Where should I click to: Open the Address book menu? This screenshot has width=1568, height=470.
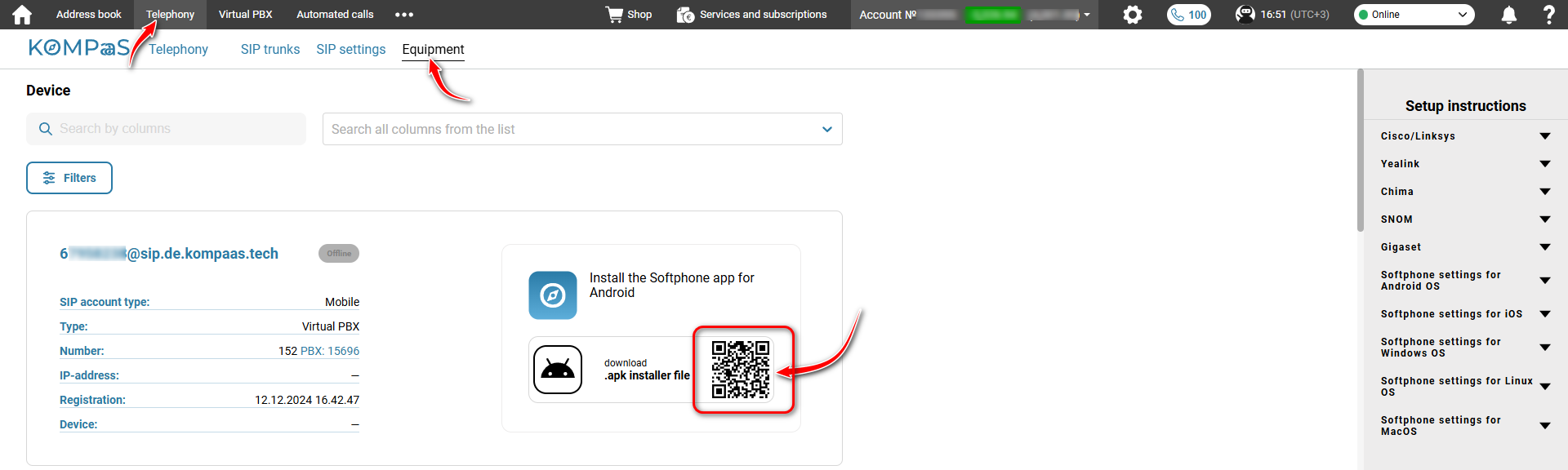point(88,15)
